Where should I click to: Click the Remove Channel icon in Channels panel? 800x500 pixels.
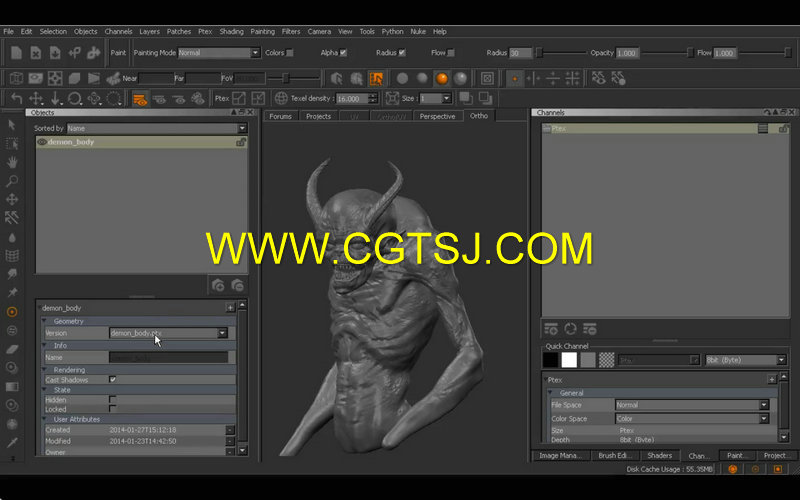pos(590,329)
